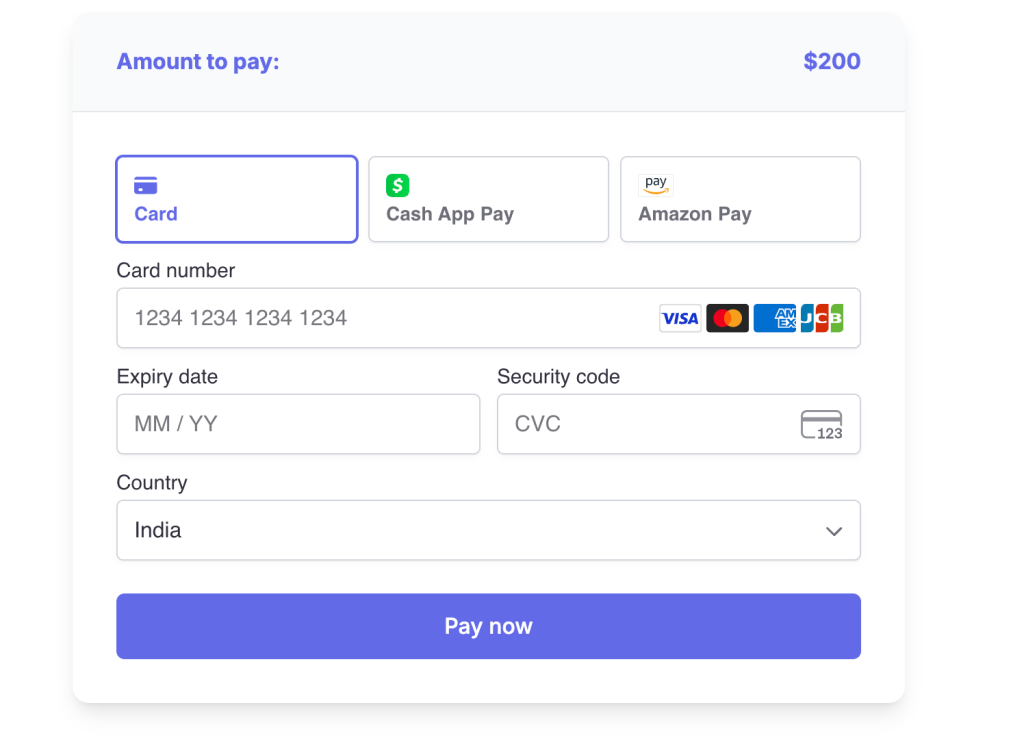Click the Visa card logo
This screenshot has height=742, width=1024.
pyautogui.click(x=680, y=318)
